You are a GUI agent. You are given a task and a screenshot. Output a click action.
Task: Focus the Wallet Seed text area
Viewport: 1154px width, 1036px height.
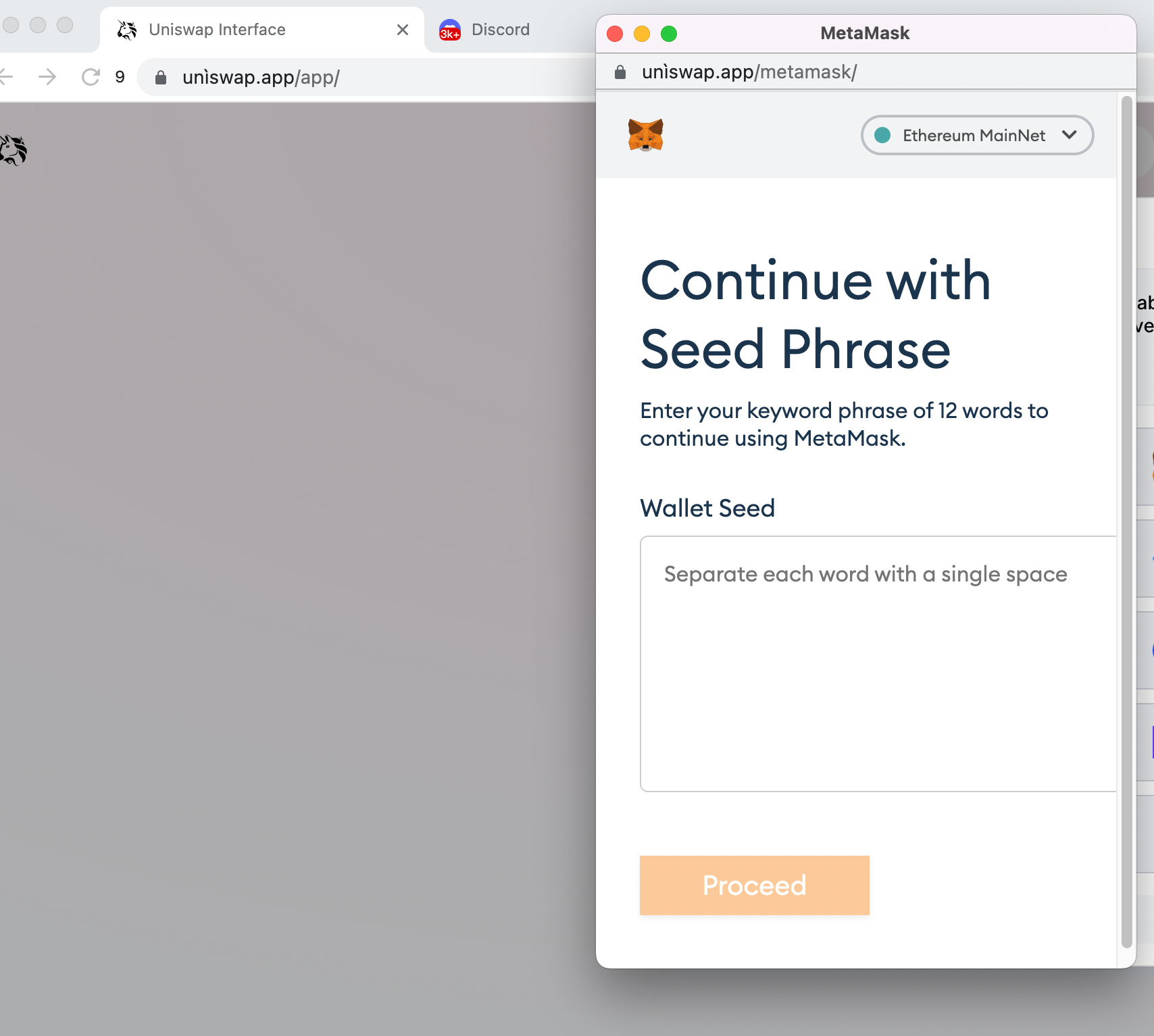877,663
